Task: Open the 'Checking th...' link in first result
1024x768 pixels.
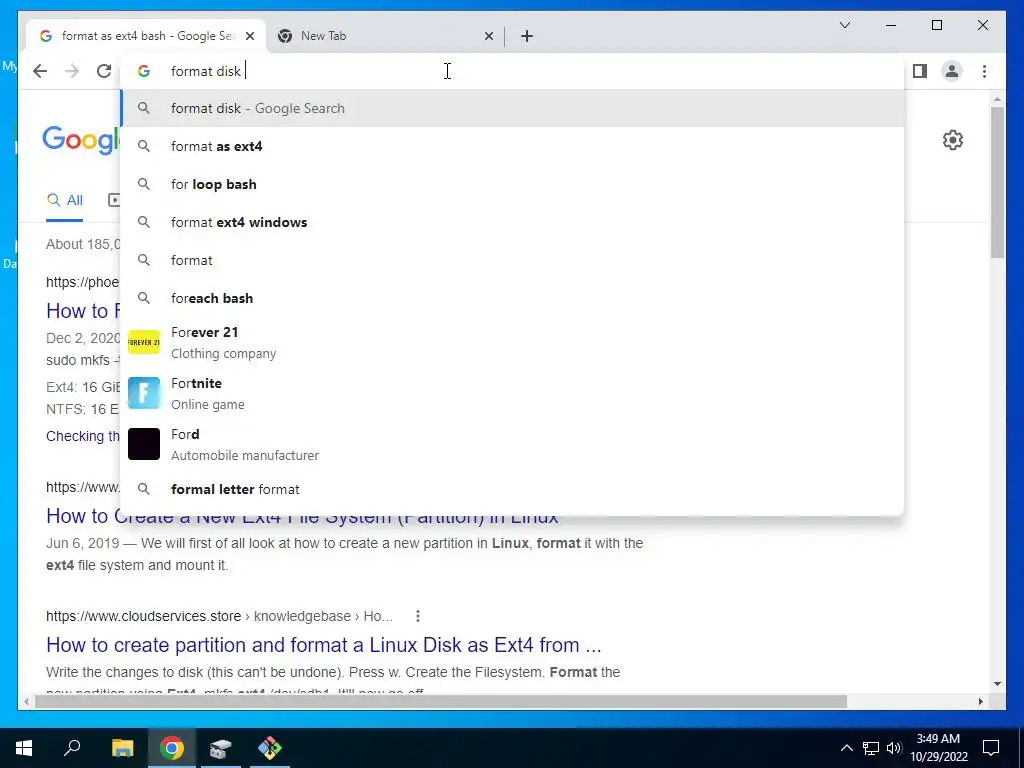Action: click(x=83, y=436)
